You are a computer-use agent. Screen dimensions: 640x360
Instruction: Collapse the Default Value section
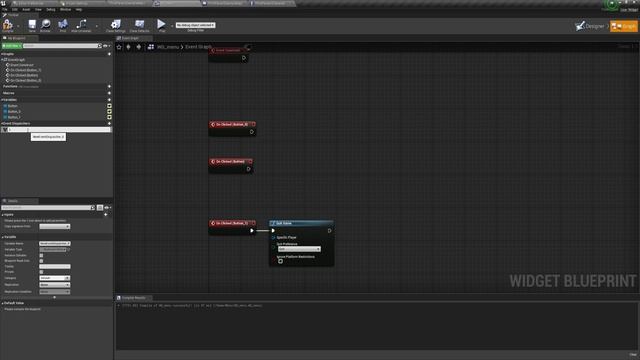[x=2, y=303]
